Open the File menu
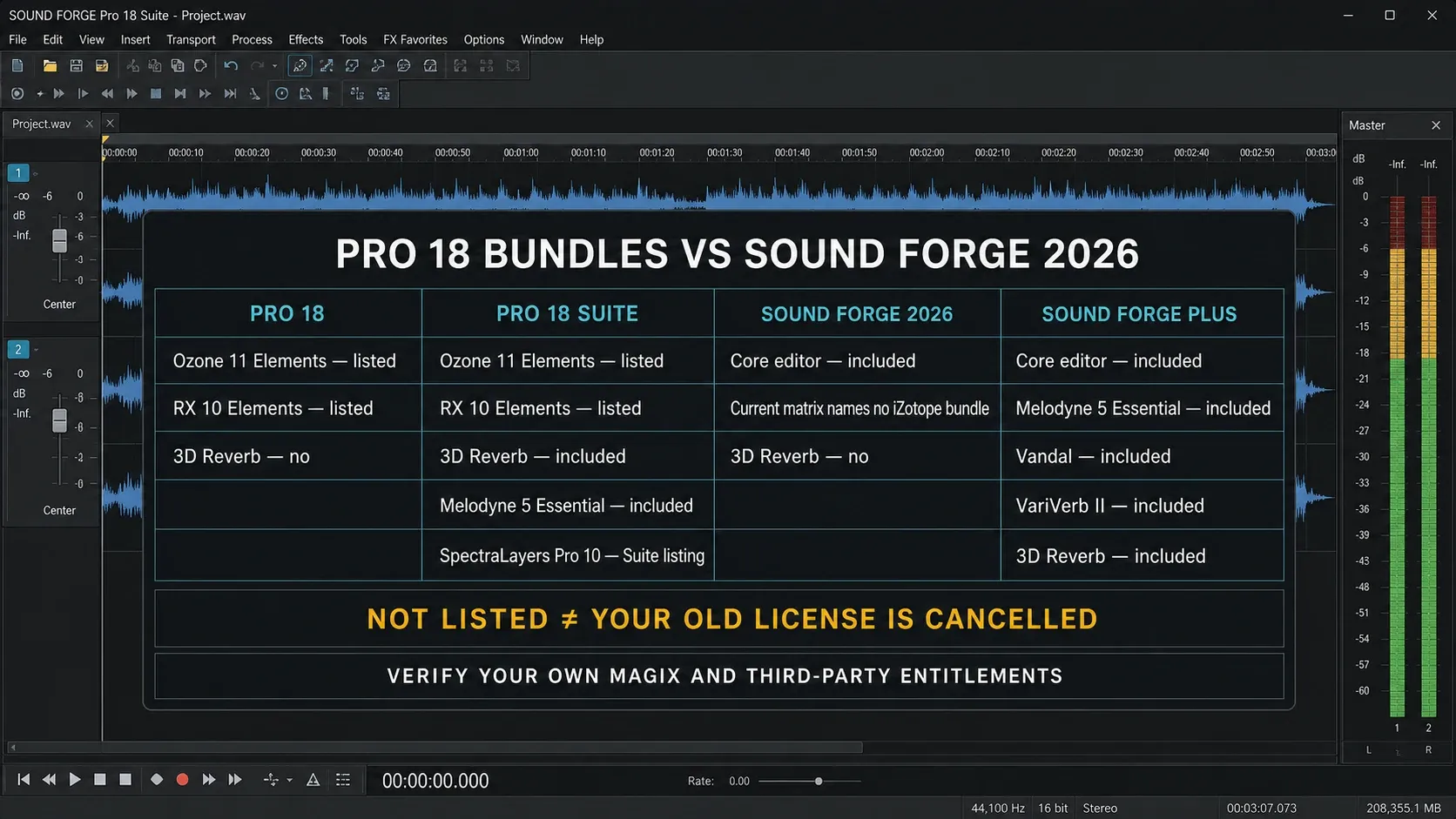Image resolution: width=1456 pixels, height=819 pixels. pos(17,39)
